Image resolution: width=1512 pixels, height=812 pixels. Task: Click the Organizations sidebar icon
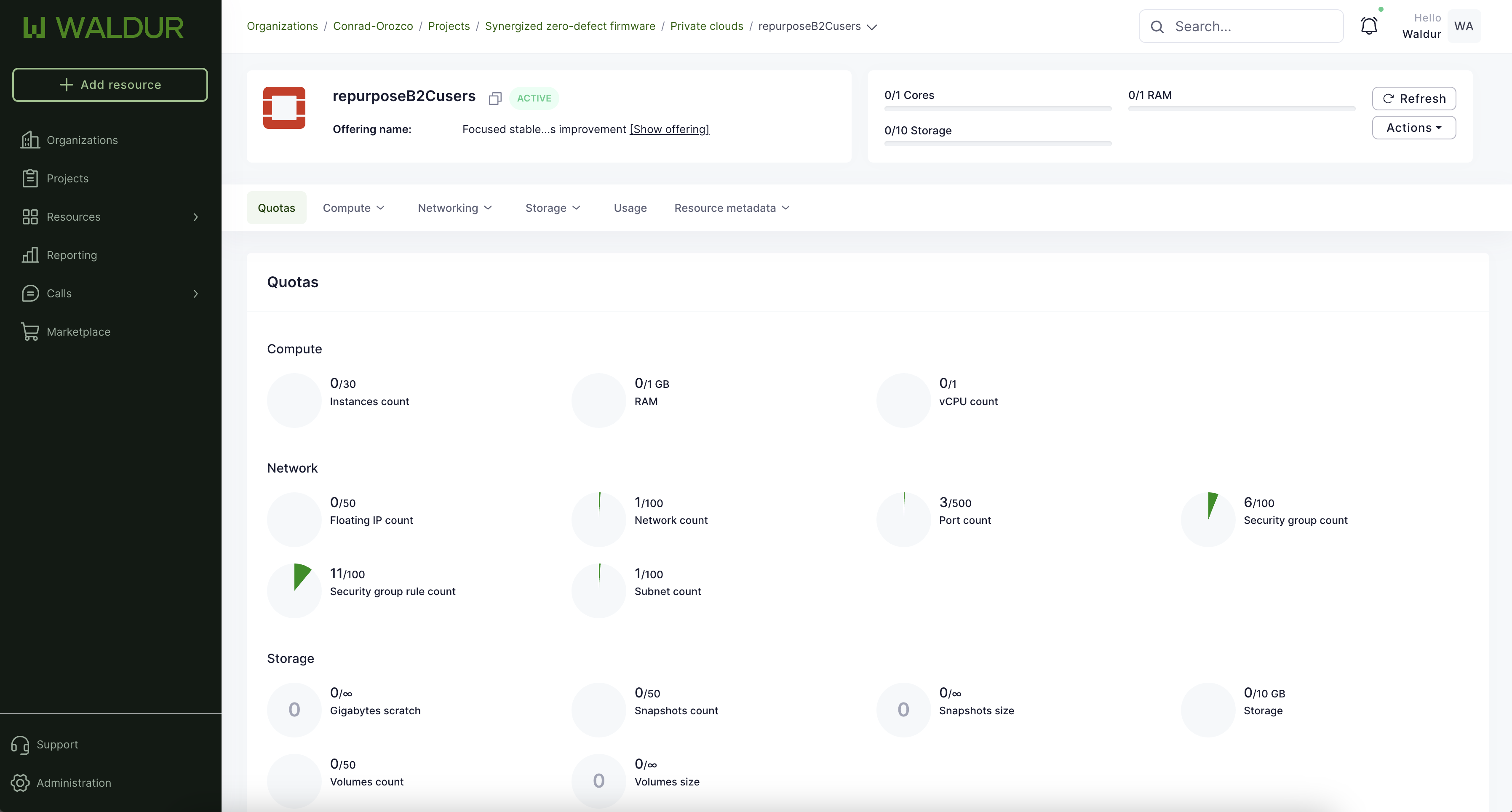click(30, 140)
